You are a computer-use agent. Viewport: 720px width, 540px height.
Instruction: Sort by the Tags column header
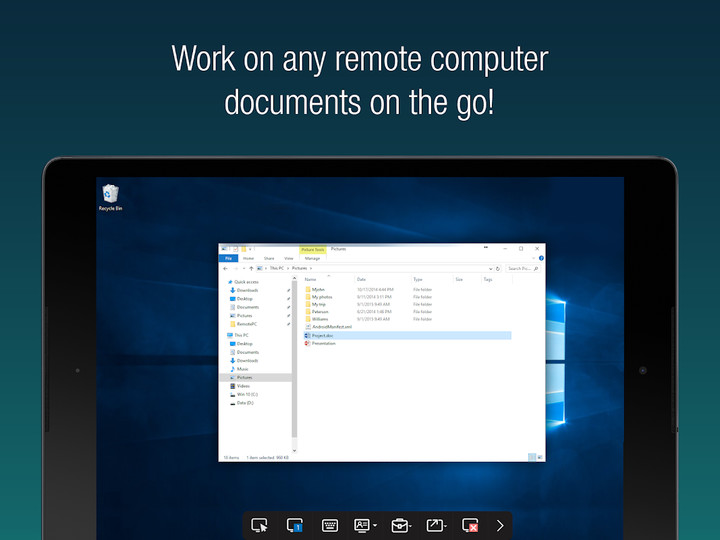pyautogui.click(x=488, y=279)
